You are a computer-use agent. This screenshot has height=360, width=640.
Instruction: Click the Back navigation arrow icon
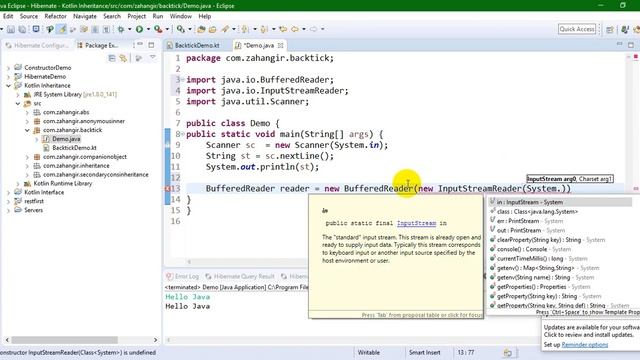coord(294,29)
